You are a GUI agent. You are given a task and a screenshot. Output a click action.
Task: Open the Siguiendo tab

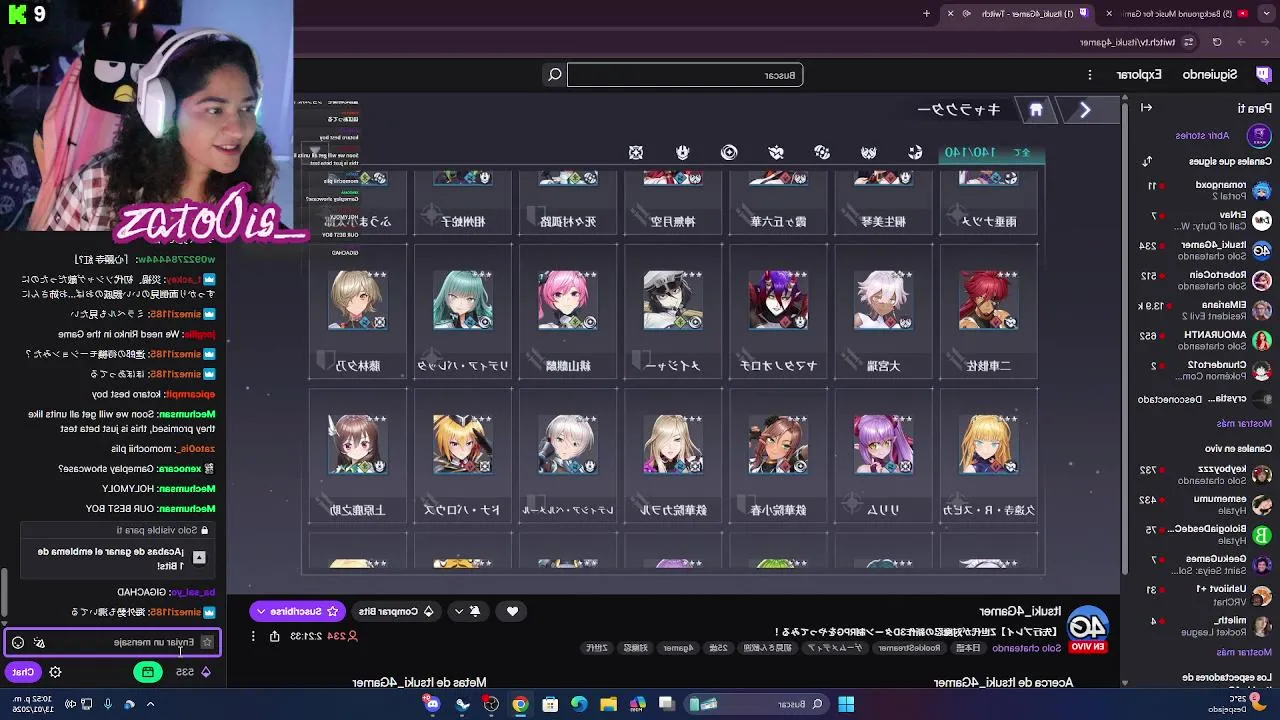coord(1209,75)
